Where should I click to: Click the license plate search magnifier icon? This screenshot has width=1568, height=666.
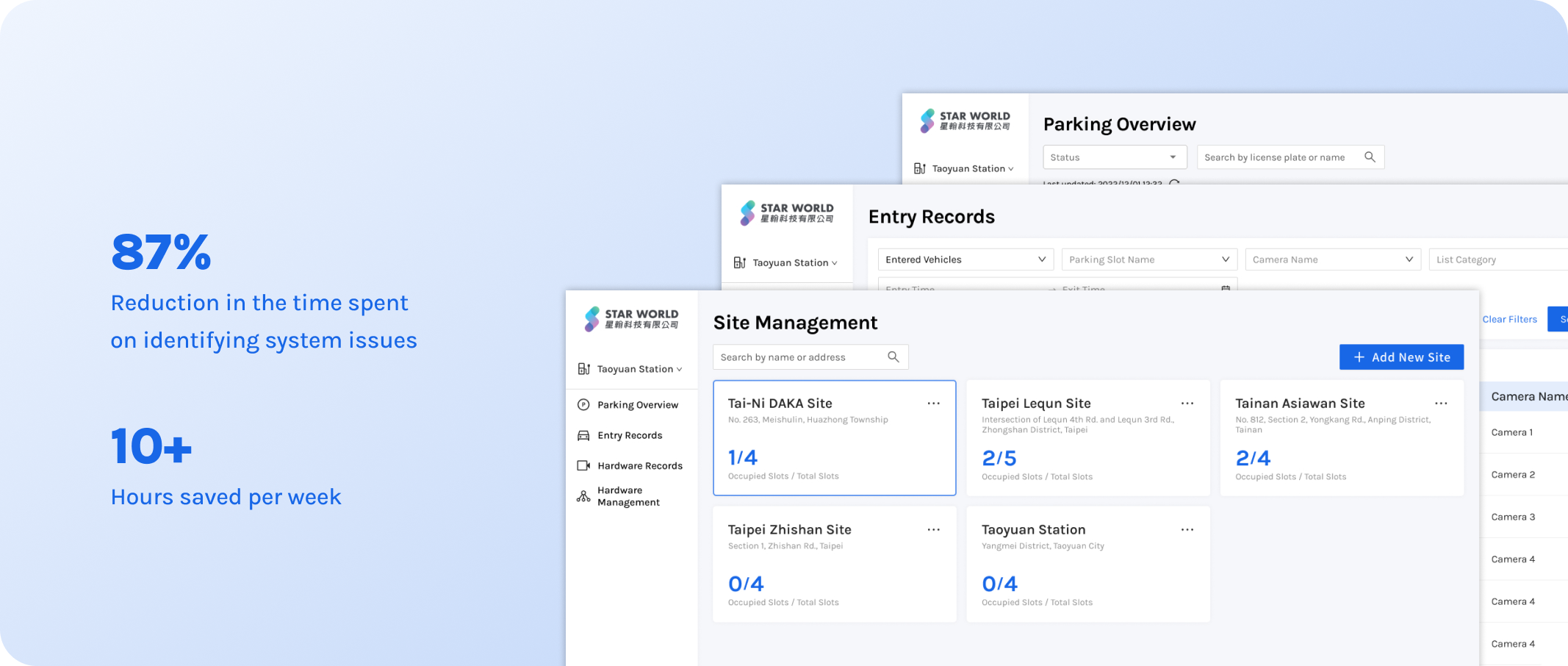[x=1370, y=157]
